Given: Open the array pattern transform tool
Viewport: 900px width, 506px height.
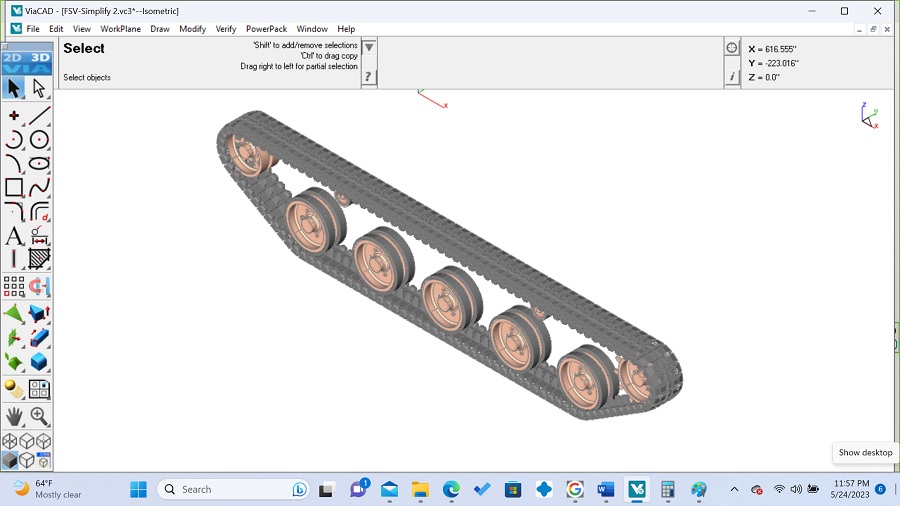Looking at the screenshot, I should 14,286.
